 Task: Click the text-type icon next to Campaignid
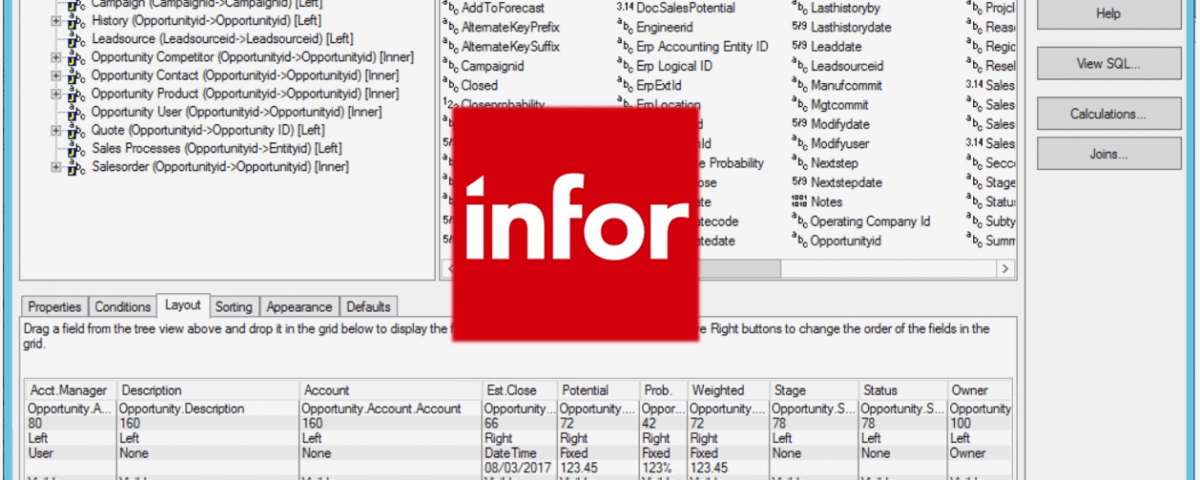(450, 66)
